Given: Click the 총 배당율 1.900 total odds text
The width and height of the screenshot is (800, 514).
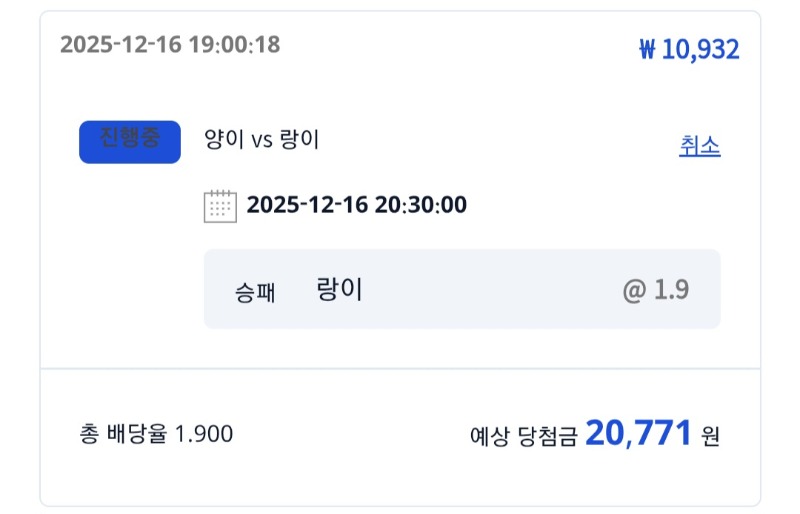Looking at the screenshot, I should 156,434.
